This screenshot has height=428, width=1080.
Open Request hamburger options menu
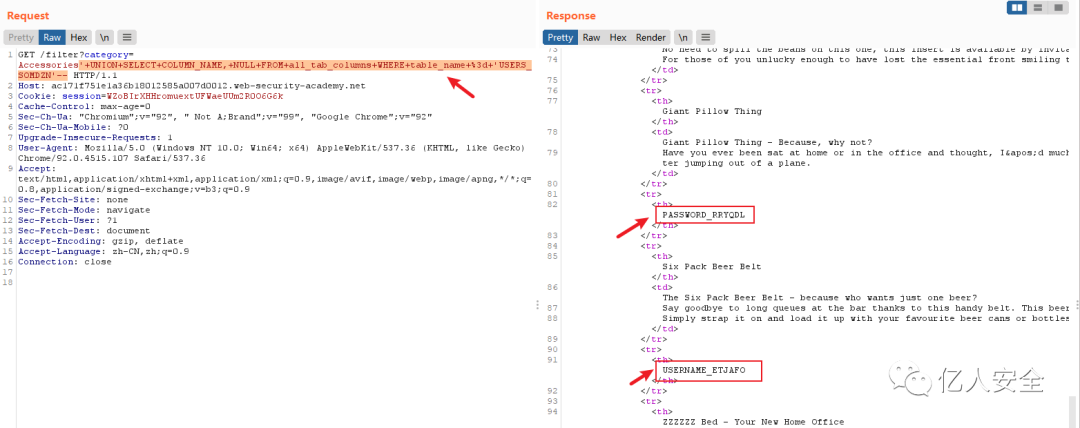click(x=127, y=37)
